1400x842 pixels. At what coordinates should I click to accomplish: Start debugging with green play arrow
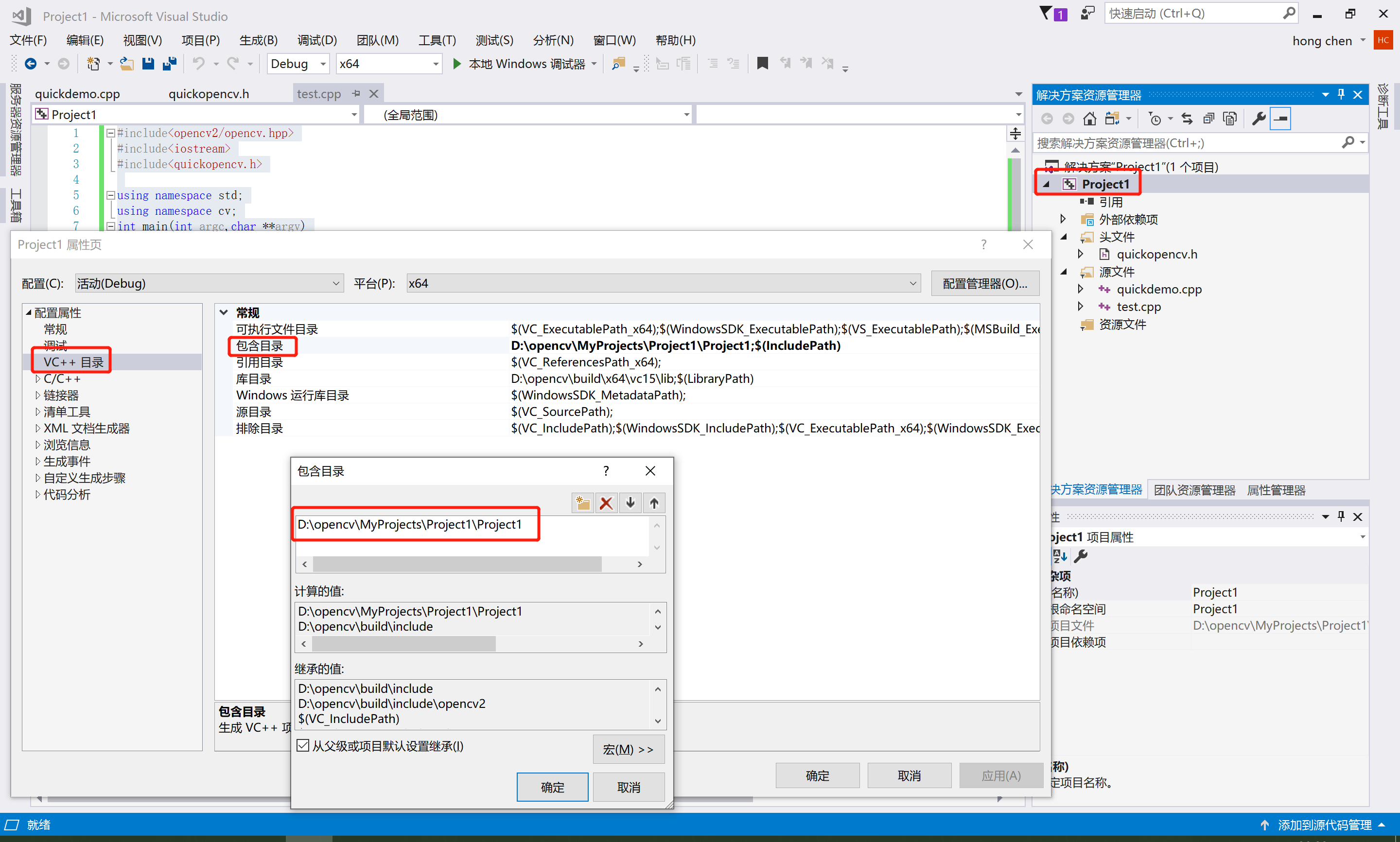click(x=457, y=64)
